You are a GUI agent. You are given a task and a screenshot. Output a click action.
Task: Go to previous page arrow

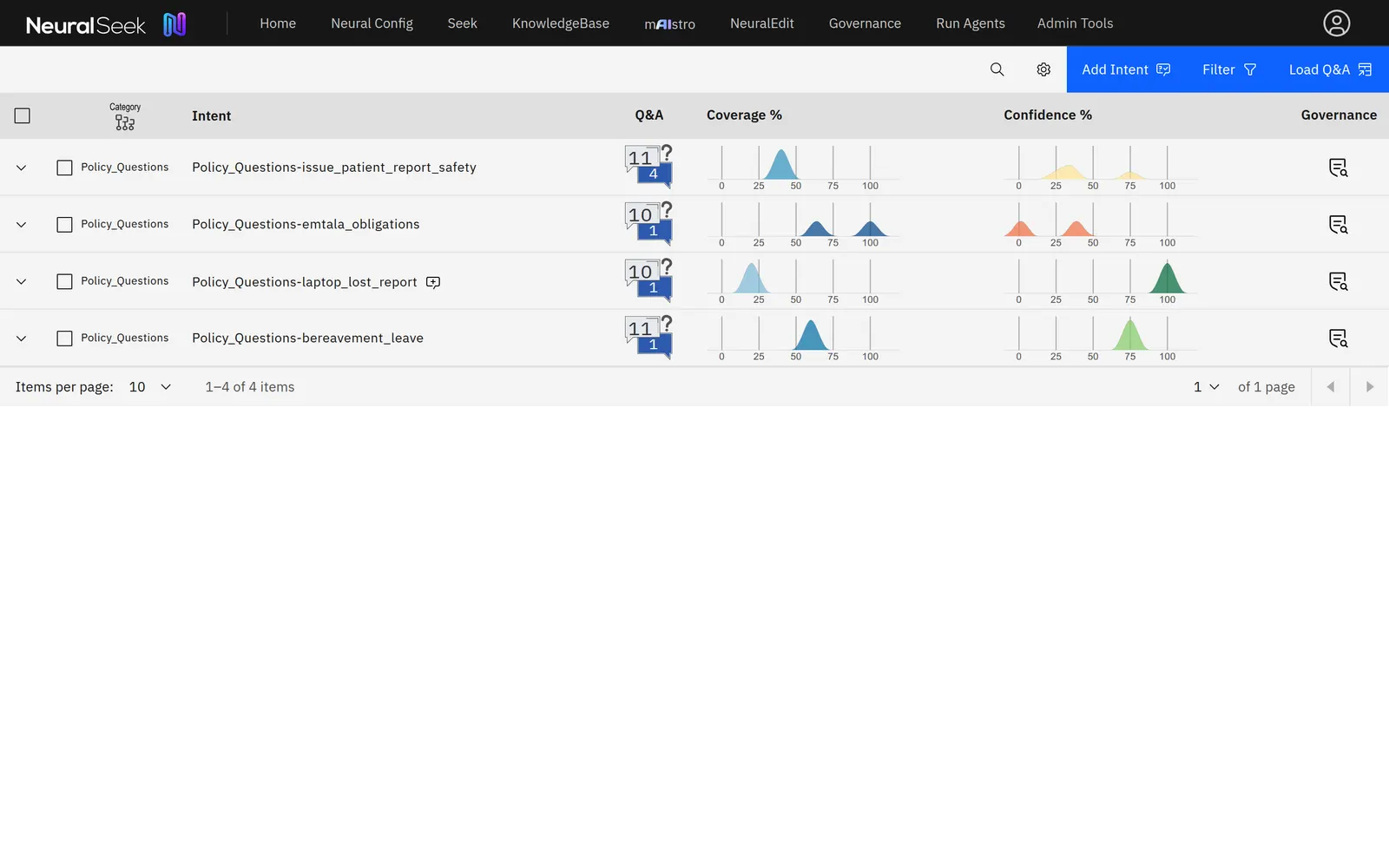[1330, 387]
